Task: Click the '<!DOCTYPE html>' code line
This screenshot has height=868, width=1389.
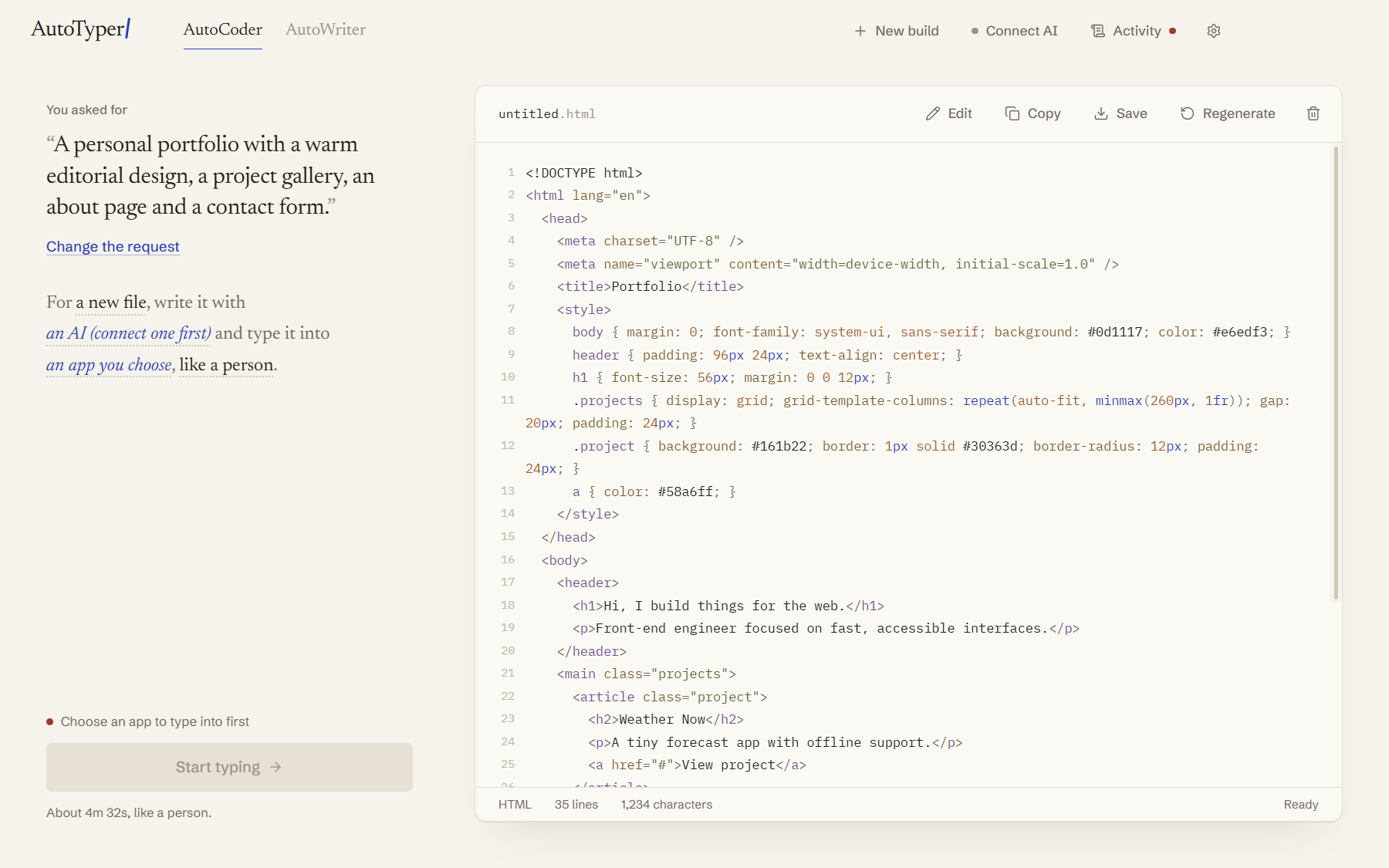Action: pos(584,173)
